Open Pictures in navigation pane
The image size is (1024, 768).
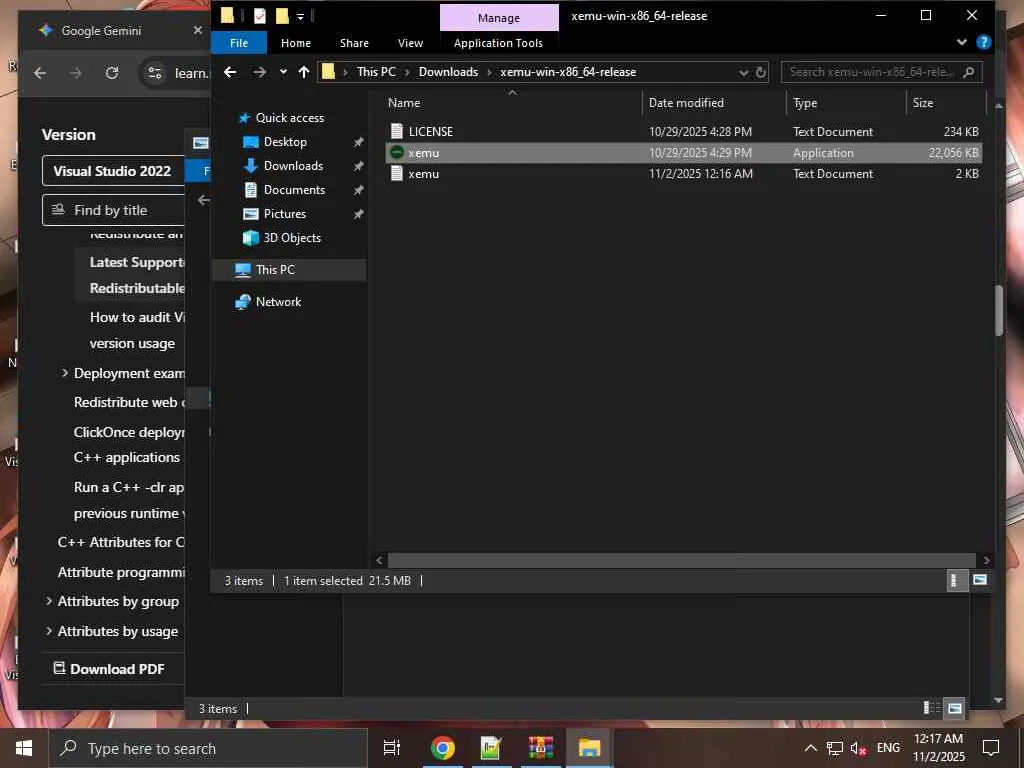[x=285, y=214]
